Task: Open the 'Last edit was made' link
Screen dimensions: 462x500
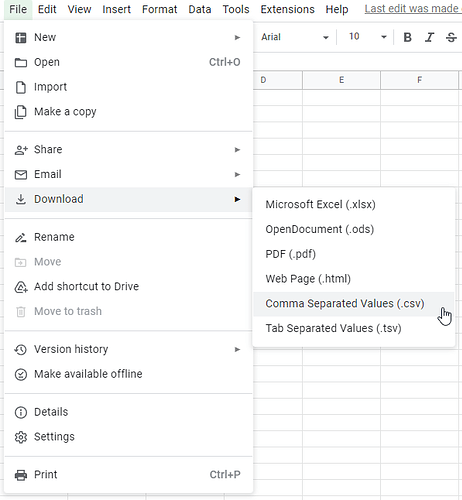Action: pos(413,9)
